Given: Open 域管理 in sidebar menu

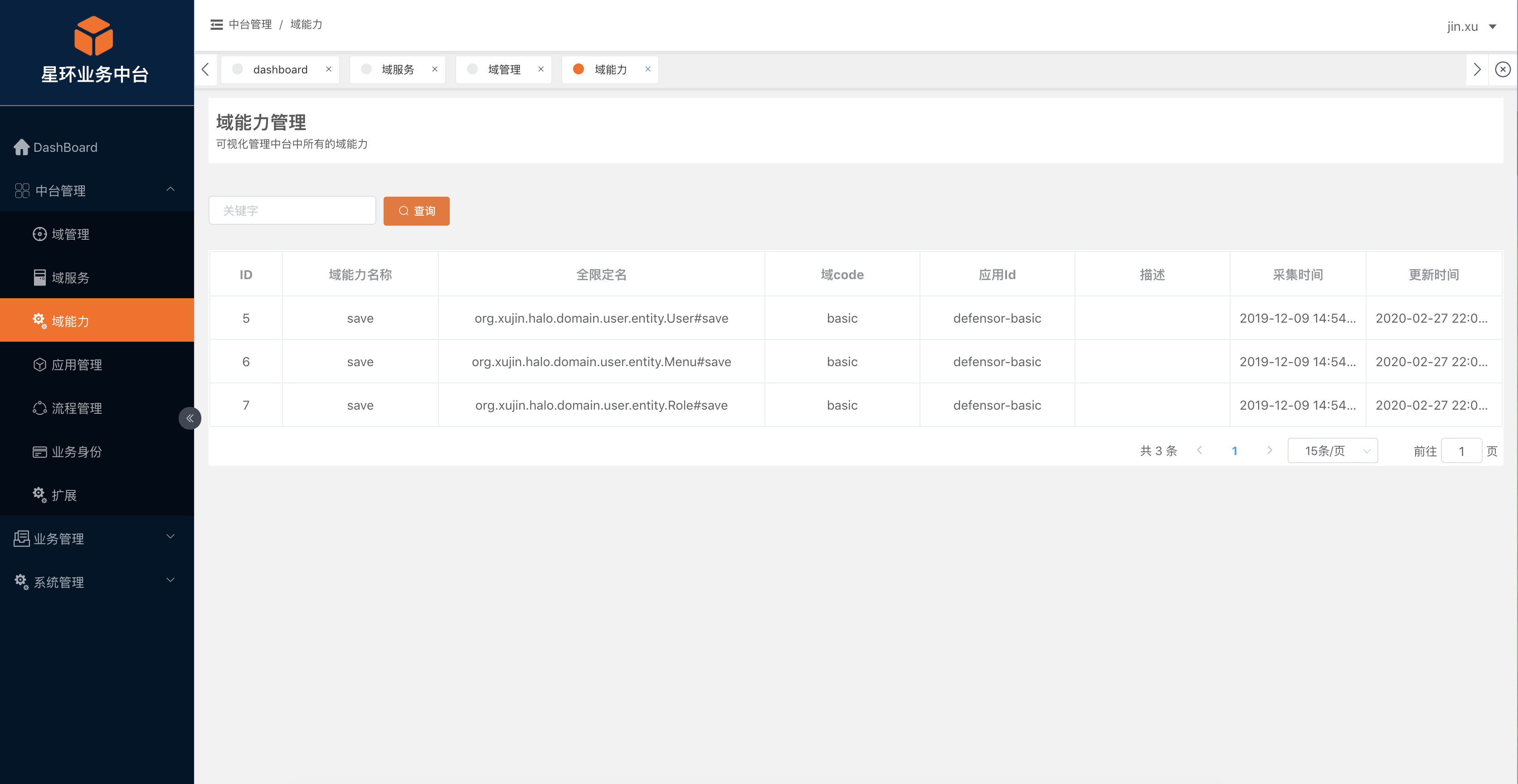Looking at the screenshot, I should pos(97,234).
